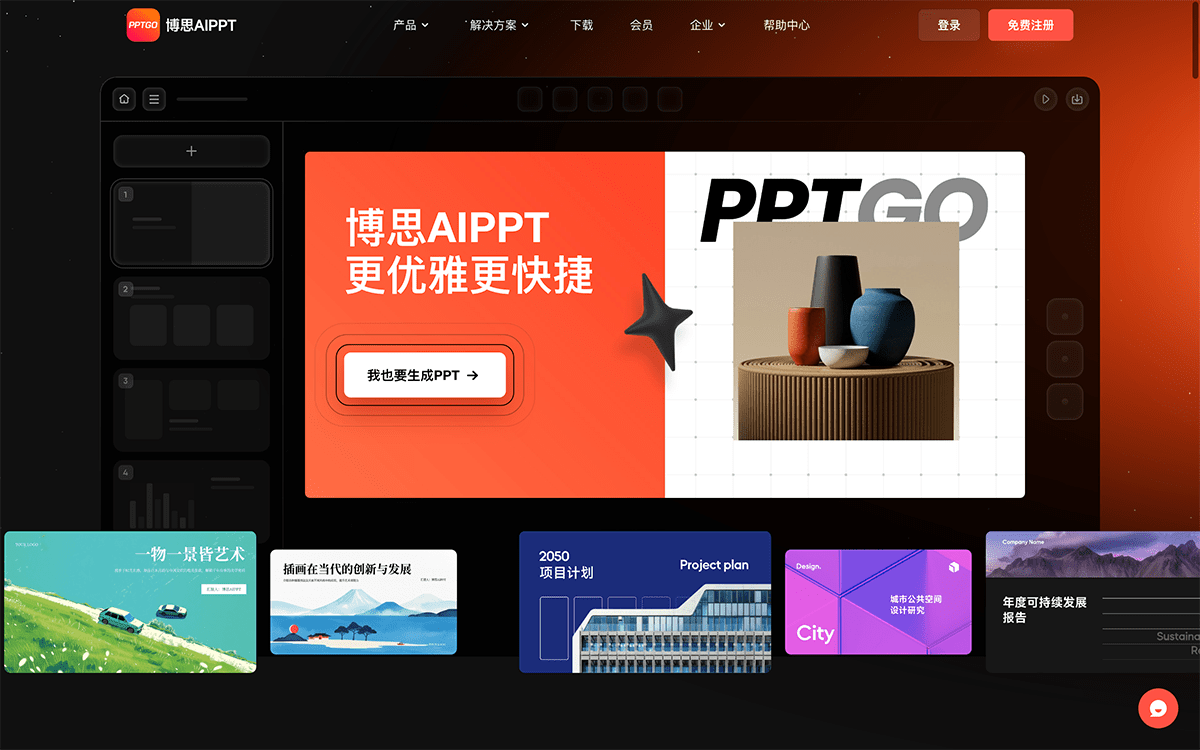Click the 我也要生成PPT button
1200x750 pixels.
pyautogui.click(x=424, y=375)
